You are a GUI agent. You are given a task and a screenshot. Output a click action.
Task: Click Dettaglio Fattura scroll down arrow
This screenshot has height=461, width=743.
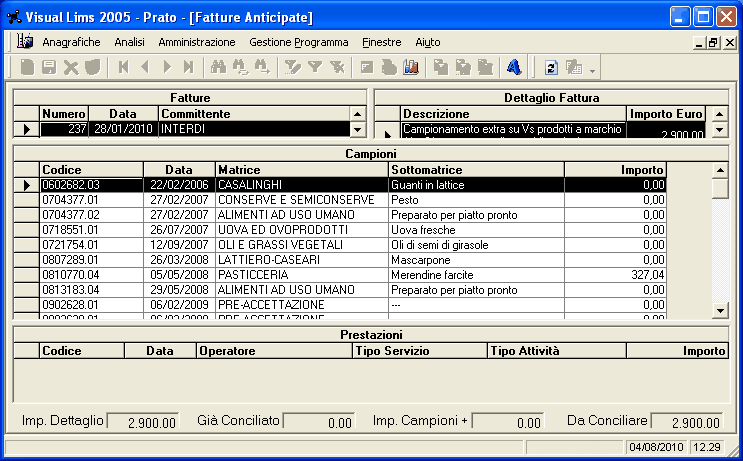720,129
